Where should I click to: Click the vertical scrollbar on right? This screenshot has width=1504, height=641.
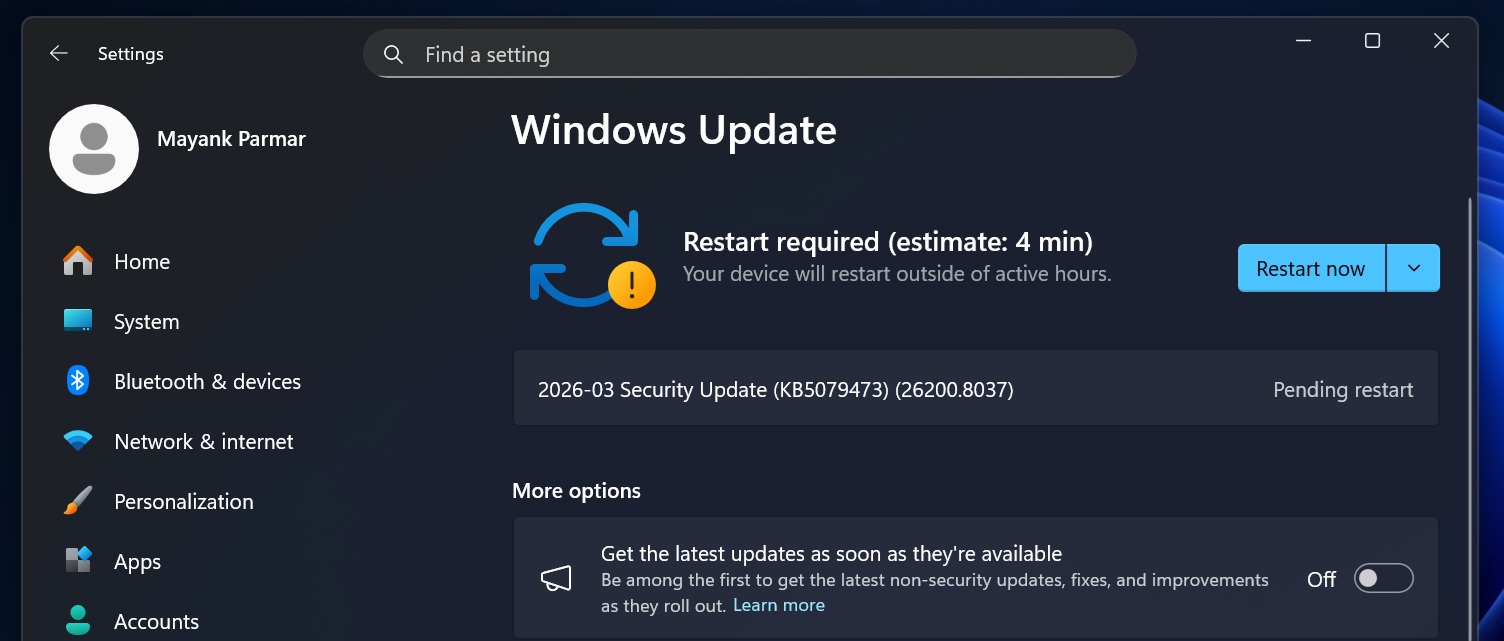pos(1469,400)
